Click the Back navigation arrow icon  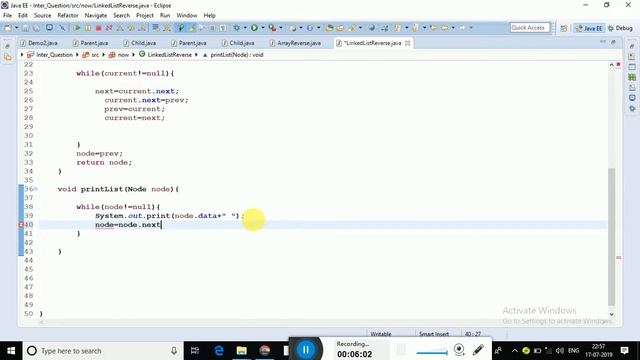[x=444, y=28]
